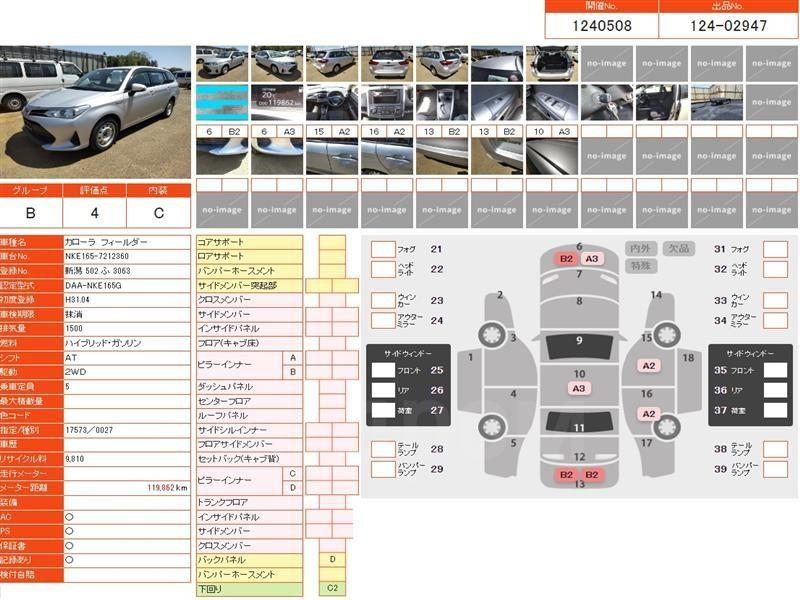The image size is (800, 600).
Task: Select the drive type value 2WD
Action: click(x=76, y=372)
